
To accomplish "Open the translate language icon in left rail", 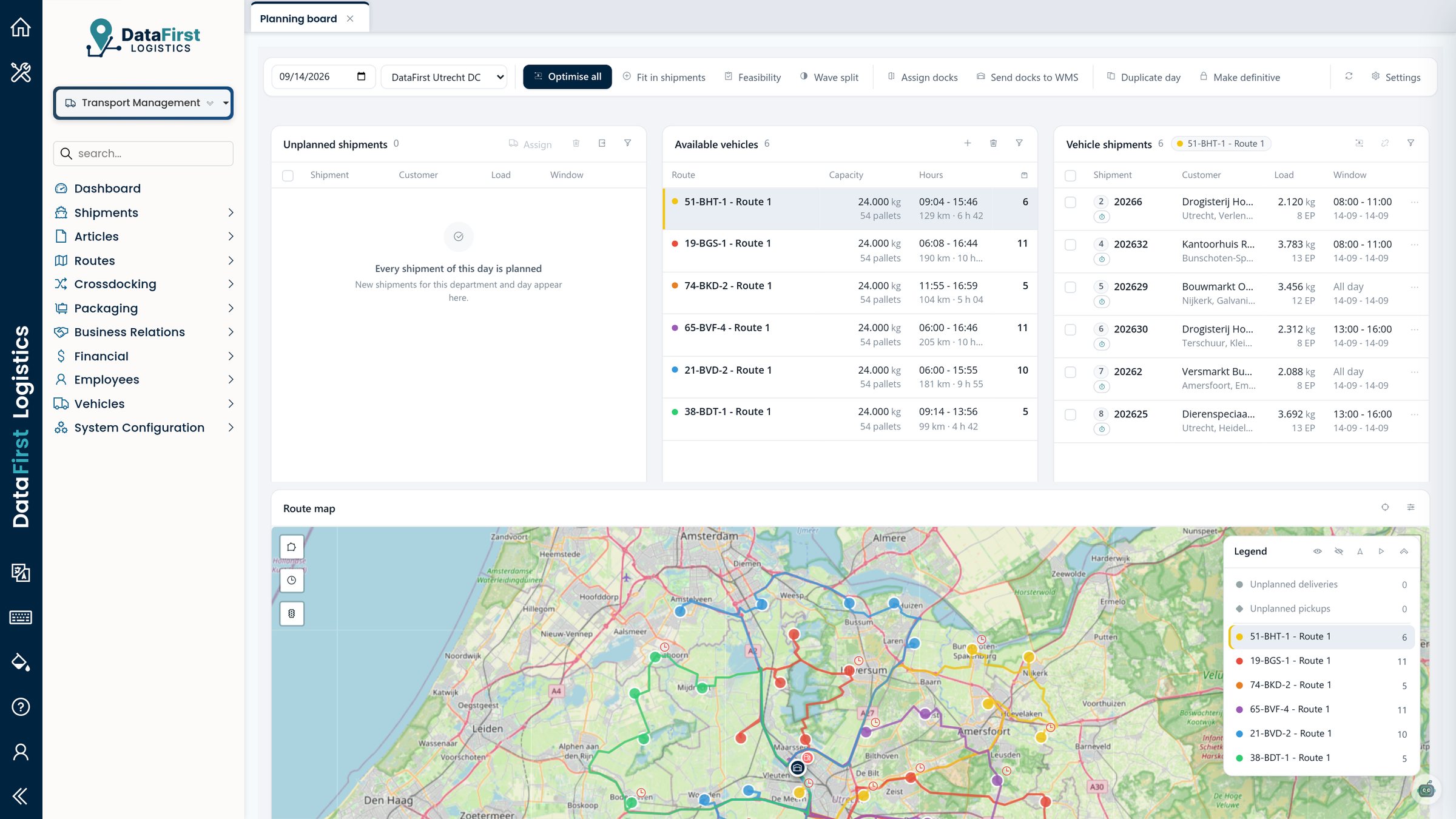I will click(21, 572).
